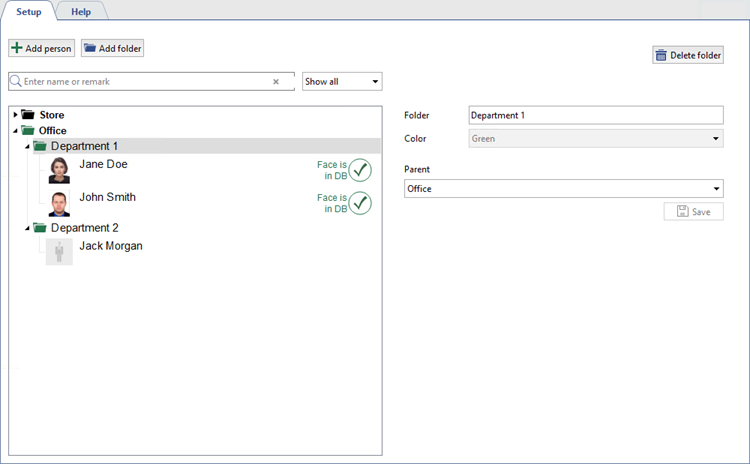The width and height of the screenshot is (750, 464).
Task: Click the green Office folder icon
Action: pyautogui.click(x=28, y=130)
